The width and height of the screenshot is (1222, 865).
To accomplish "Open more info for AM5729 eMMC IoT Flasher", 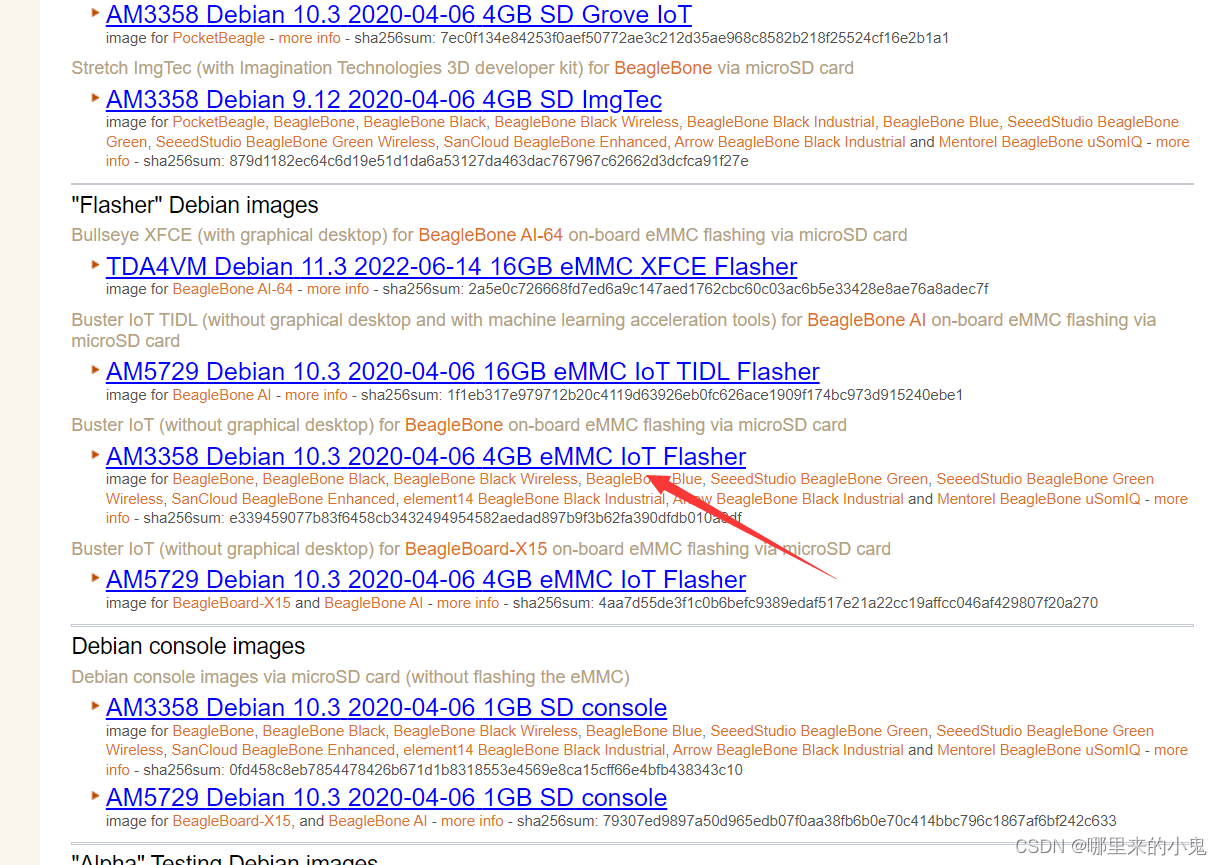I will pyautogui.click(x=468, y=603).
